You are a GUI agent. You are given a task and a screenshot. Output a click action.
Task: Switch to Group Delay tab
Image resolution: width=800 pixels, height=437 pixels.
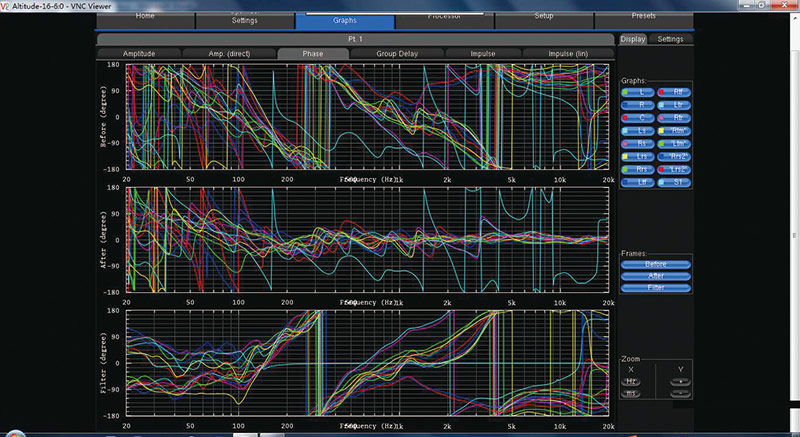[x=397, y=54]
